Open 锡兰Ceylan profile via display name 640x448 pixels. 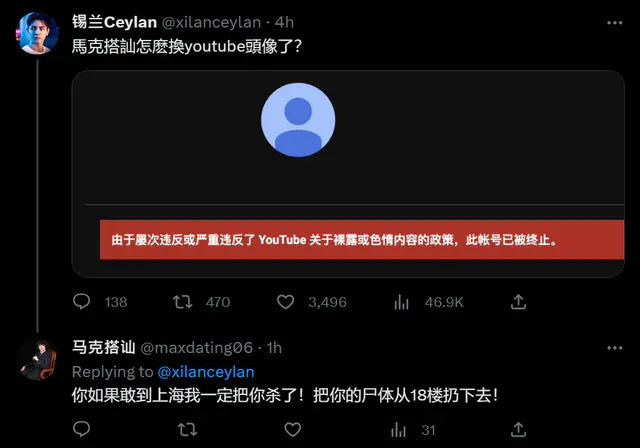click(x=114, y=22)
